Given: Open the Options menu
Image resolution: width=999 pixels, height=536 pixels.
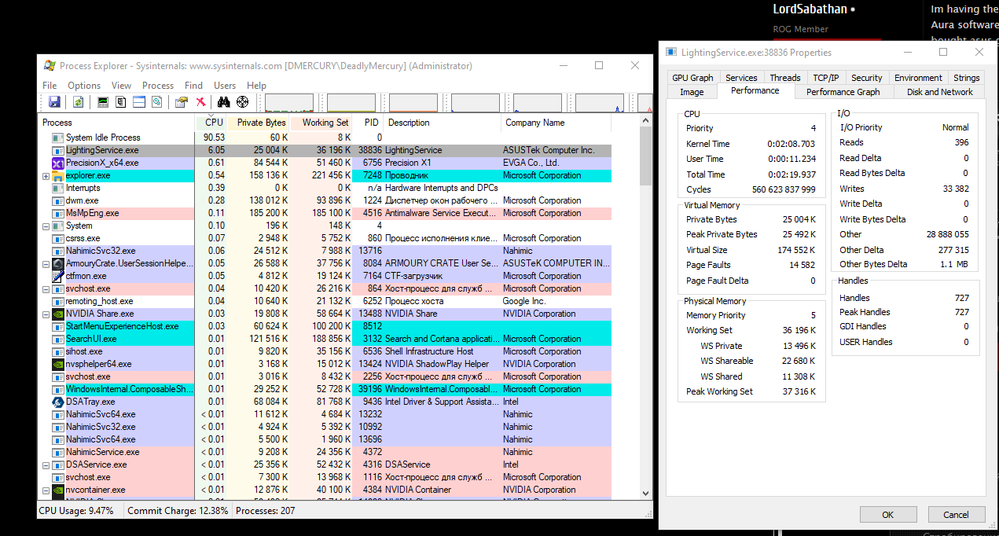Looking at the screenshot, I should tap(84, 85).
